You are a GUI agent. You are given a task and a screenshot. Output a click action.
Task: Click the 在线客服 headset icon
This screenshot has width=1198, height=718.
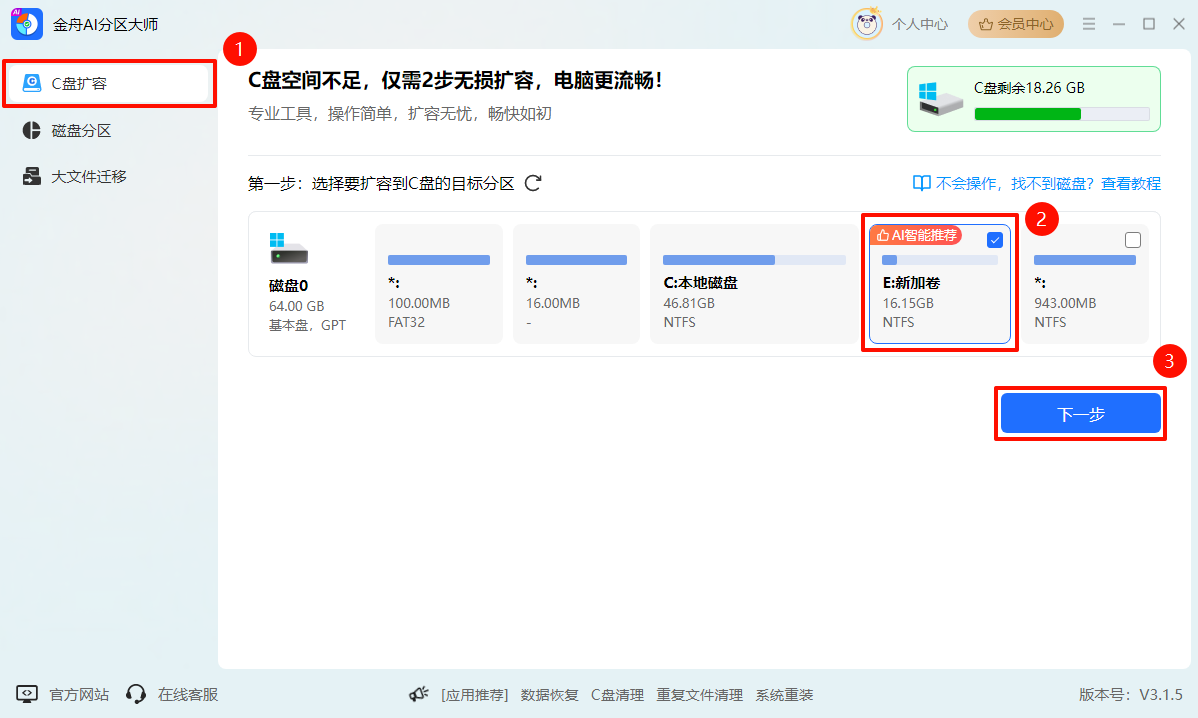pyautogui.click(x=137, y=694)
